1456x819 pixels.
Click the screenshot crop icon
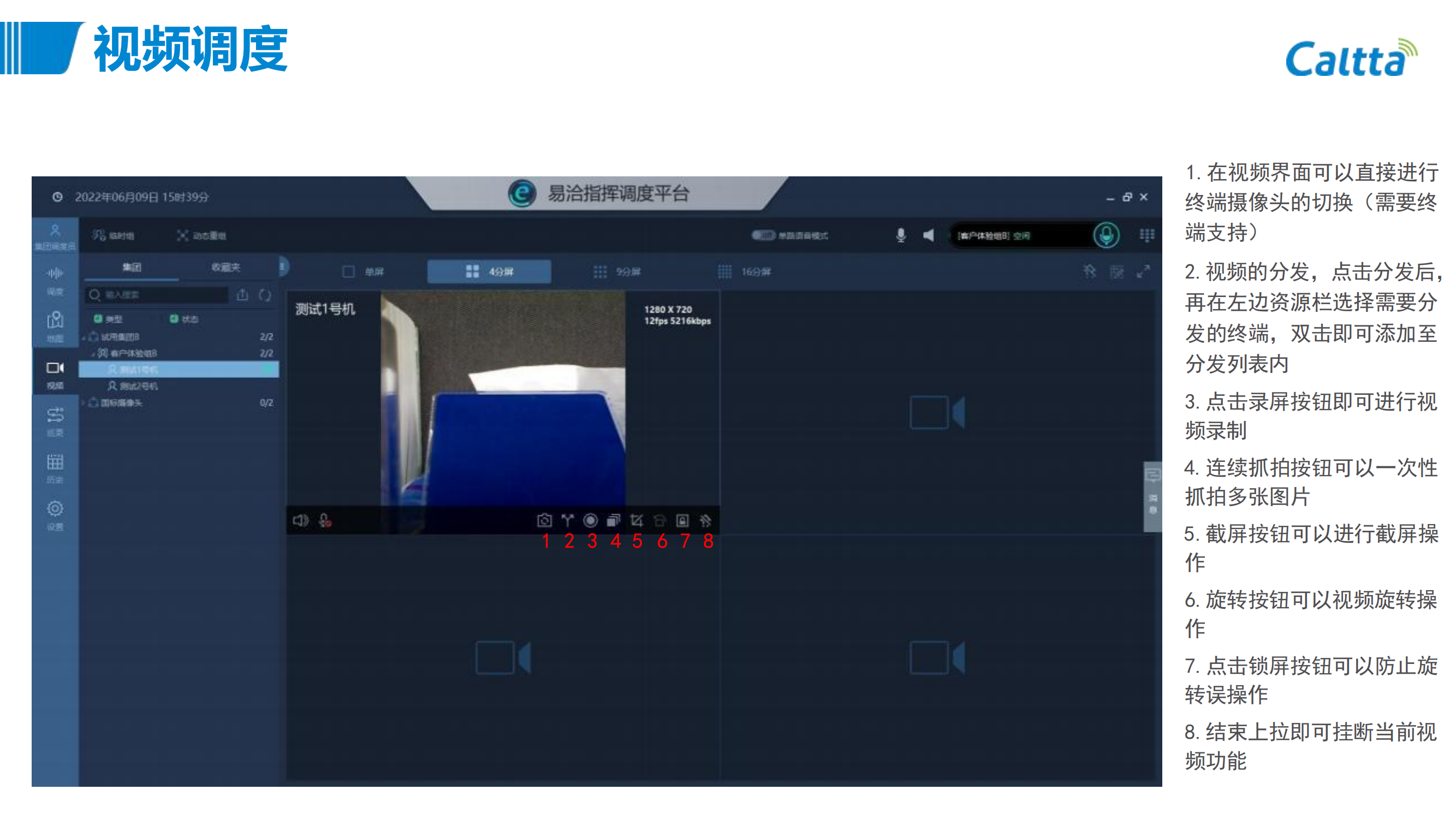[x=637, y=520]
